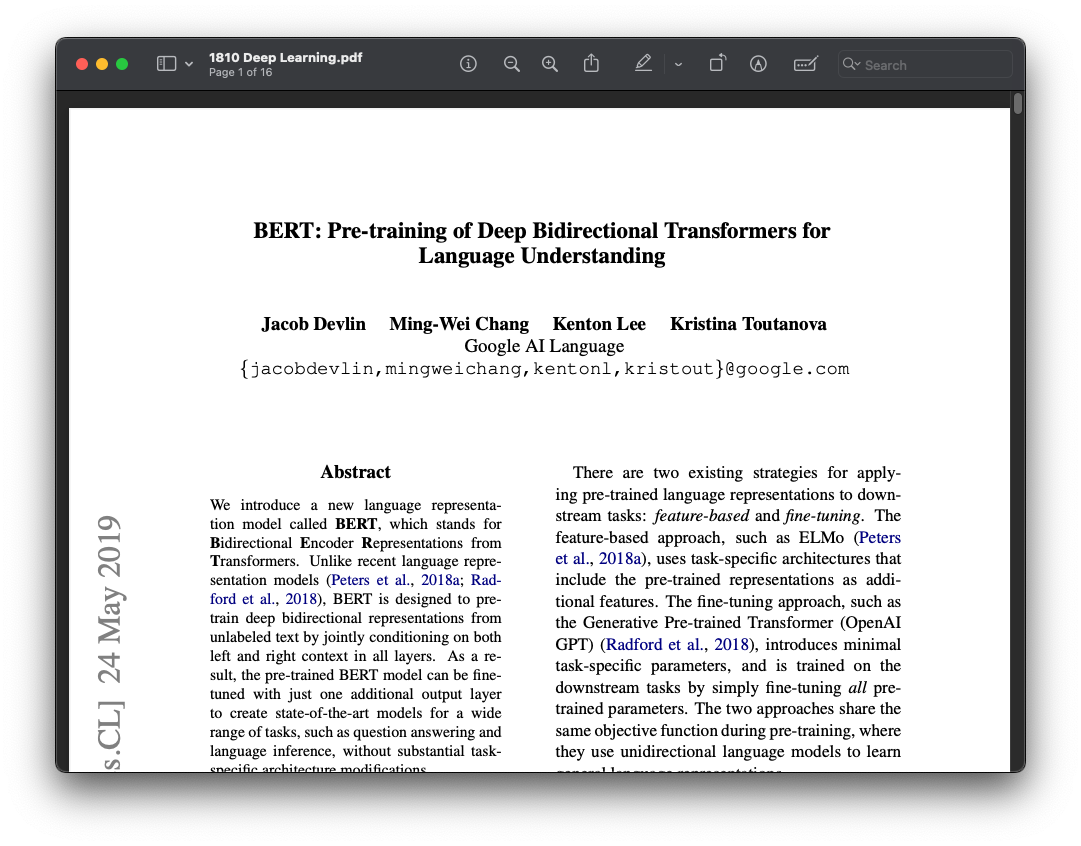
Task: Click the 'Abstract' heading
Action: 355,472
